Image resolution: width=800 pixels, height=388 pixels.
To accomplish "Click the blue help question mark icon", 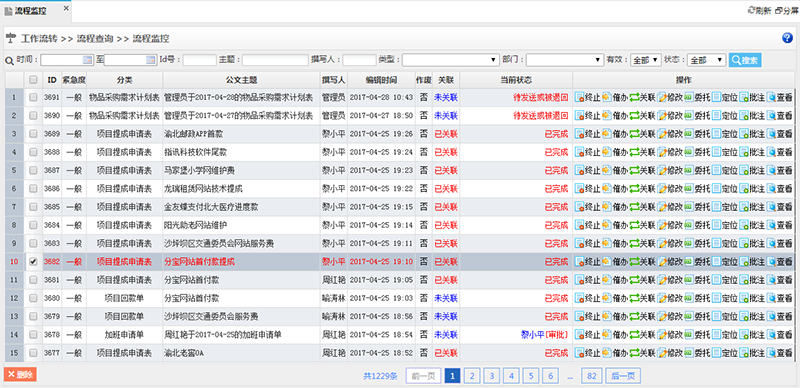I will (787, 38).
